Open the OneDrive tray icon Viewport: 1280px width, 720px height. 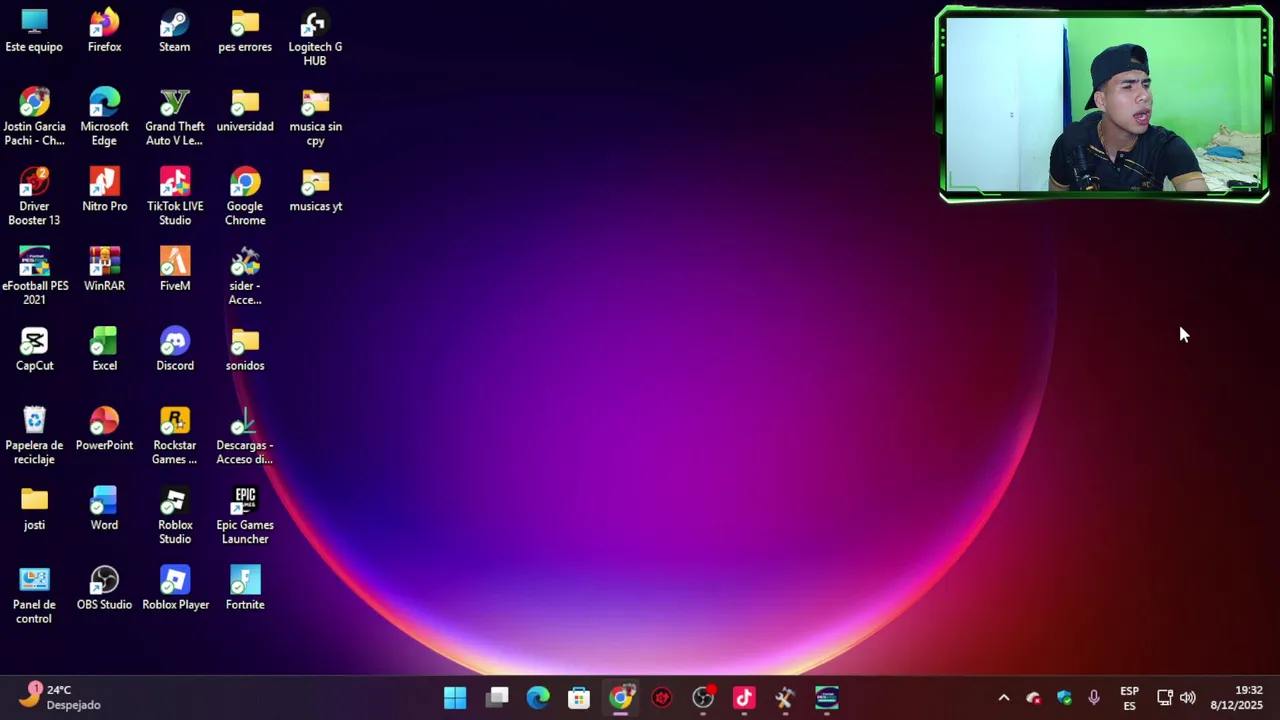click(x=1034, y=698)
